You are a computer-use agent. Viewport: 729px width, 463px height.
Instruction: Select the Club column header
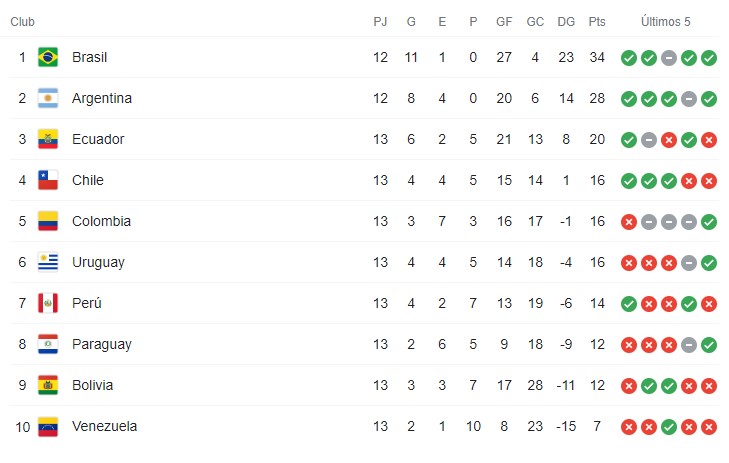coord(22,22)
